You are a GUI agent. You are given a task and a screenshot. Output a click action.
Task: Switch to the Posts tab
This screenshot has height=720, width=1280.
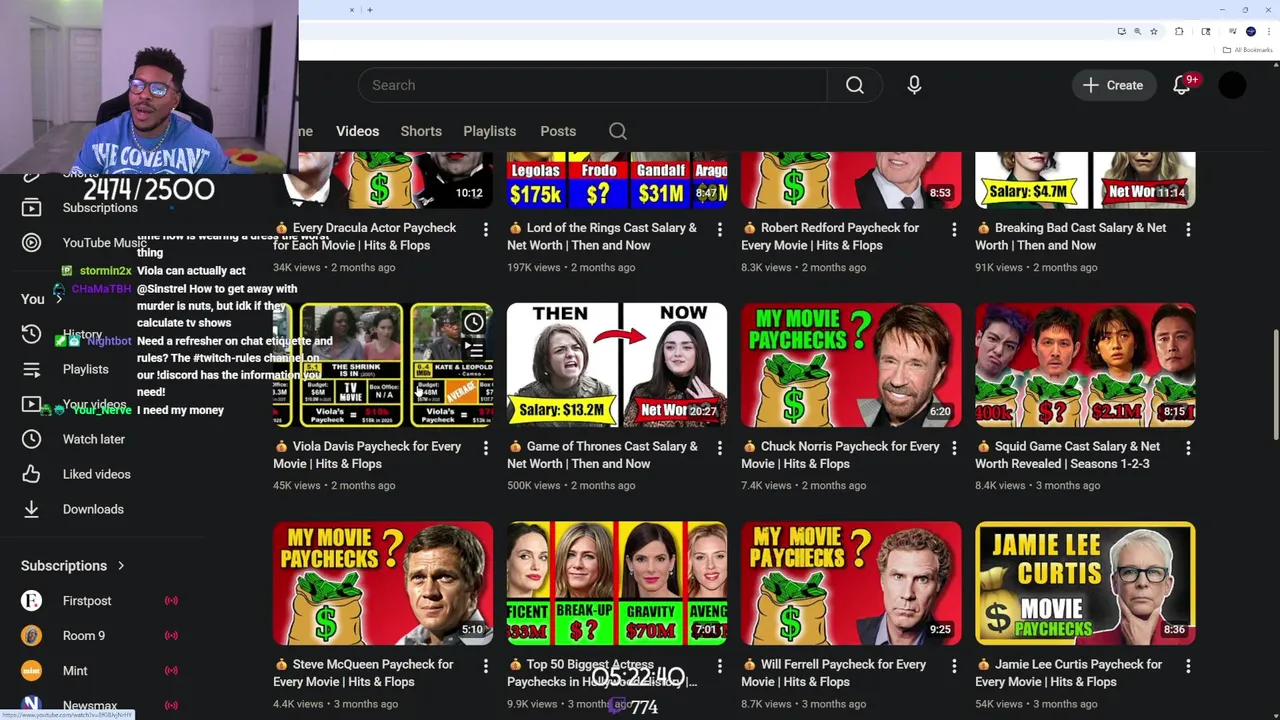[558, 131]
